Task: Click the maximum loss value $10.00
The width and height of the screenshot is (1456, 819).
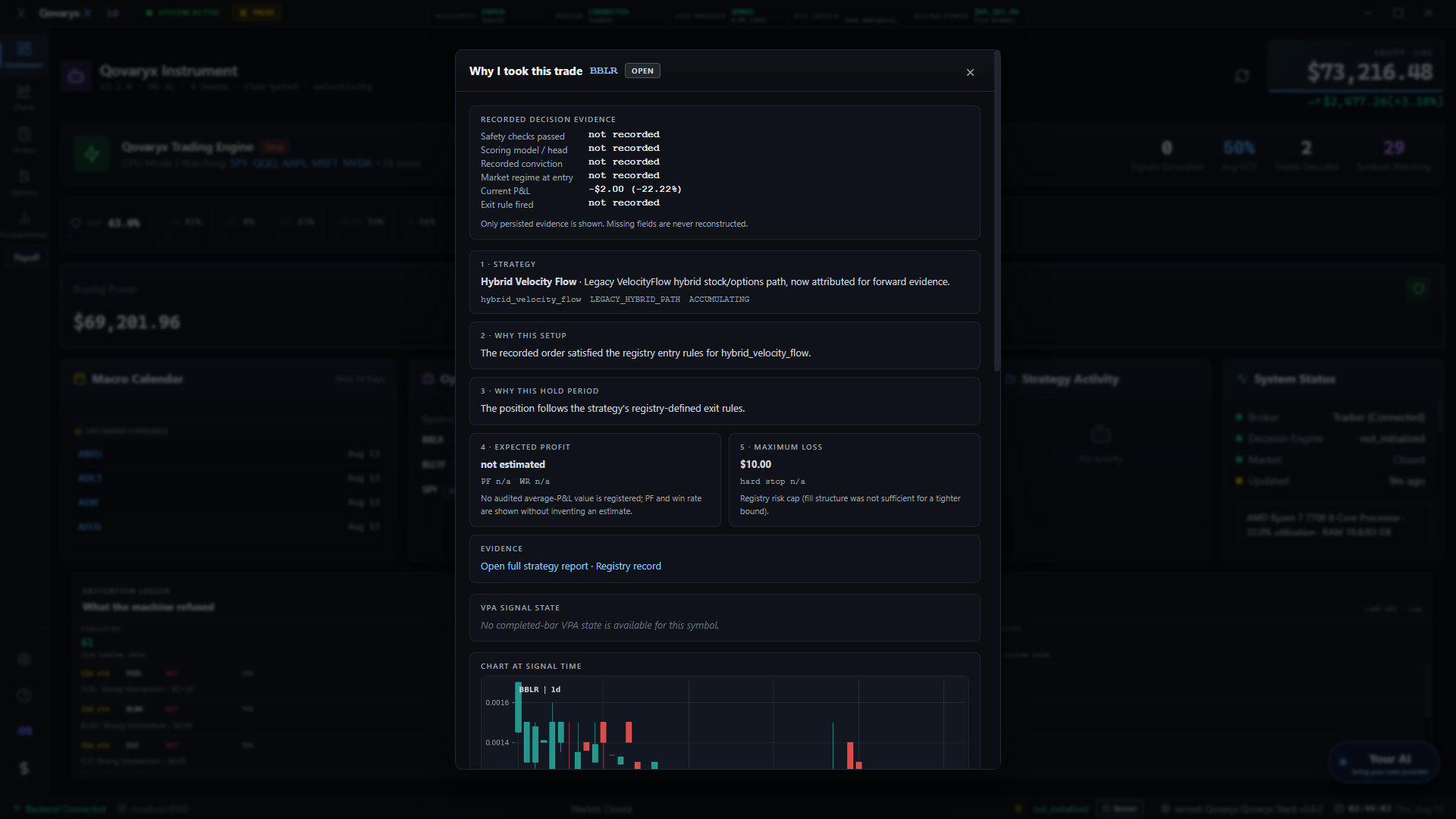Action: [755, 465]
